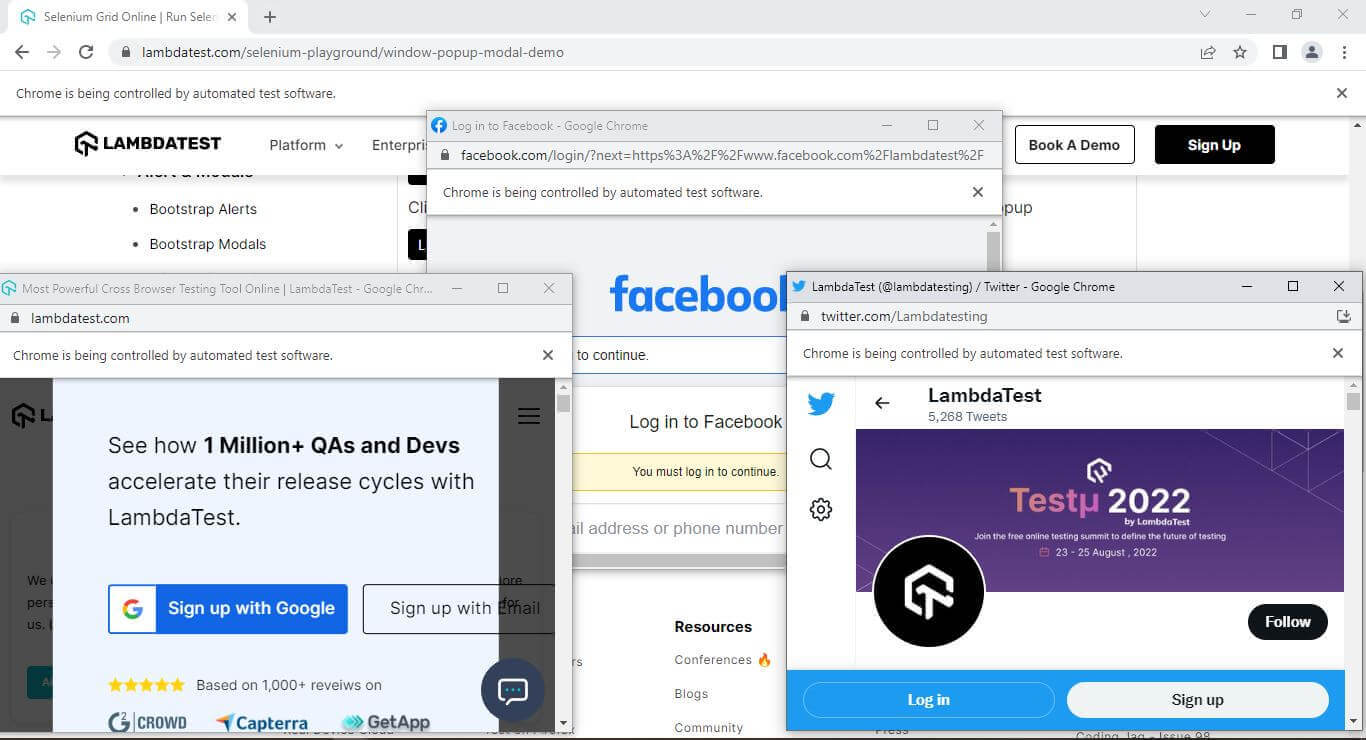The width and height of the screenshot is (1366, 740).
Task: Dismiss automation infobar in Twitter window
Action: [x=1338, y=353]
